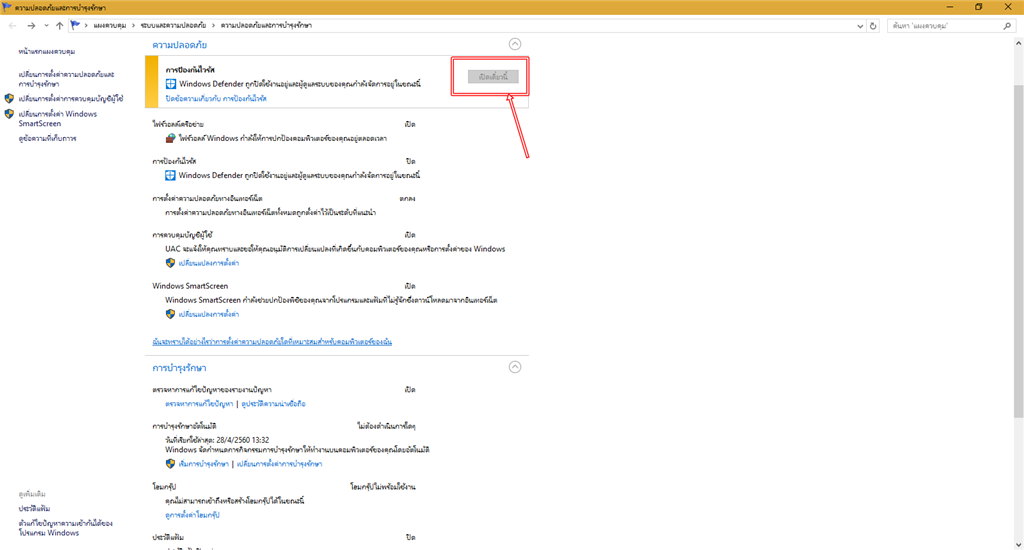Open the Change maintenance settings link
The image size is (1024, 550).
(x=280, y=464)
